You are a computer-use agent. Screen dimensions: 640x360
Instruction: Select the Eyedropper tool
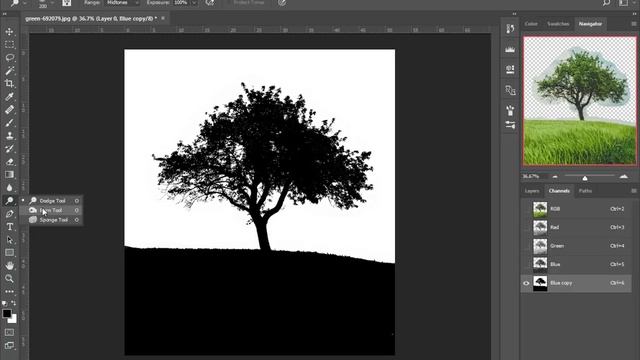tap(9, 97)
